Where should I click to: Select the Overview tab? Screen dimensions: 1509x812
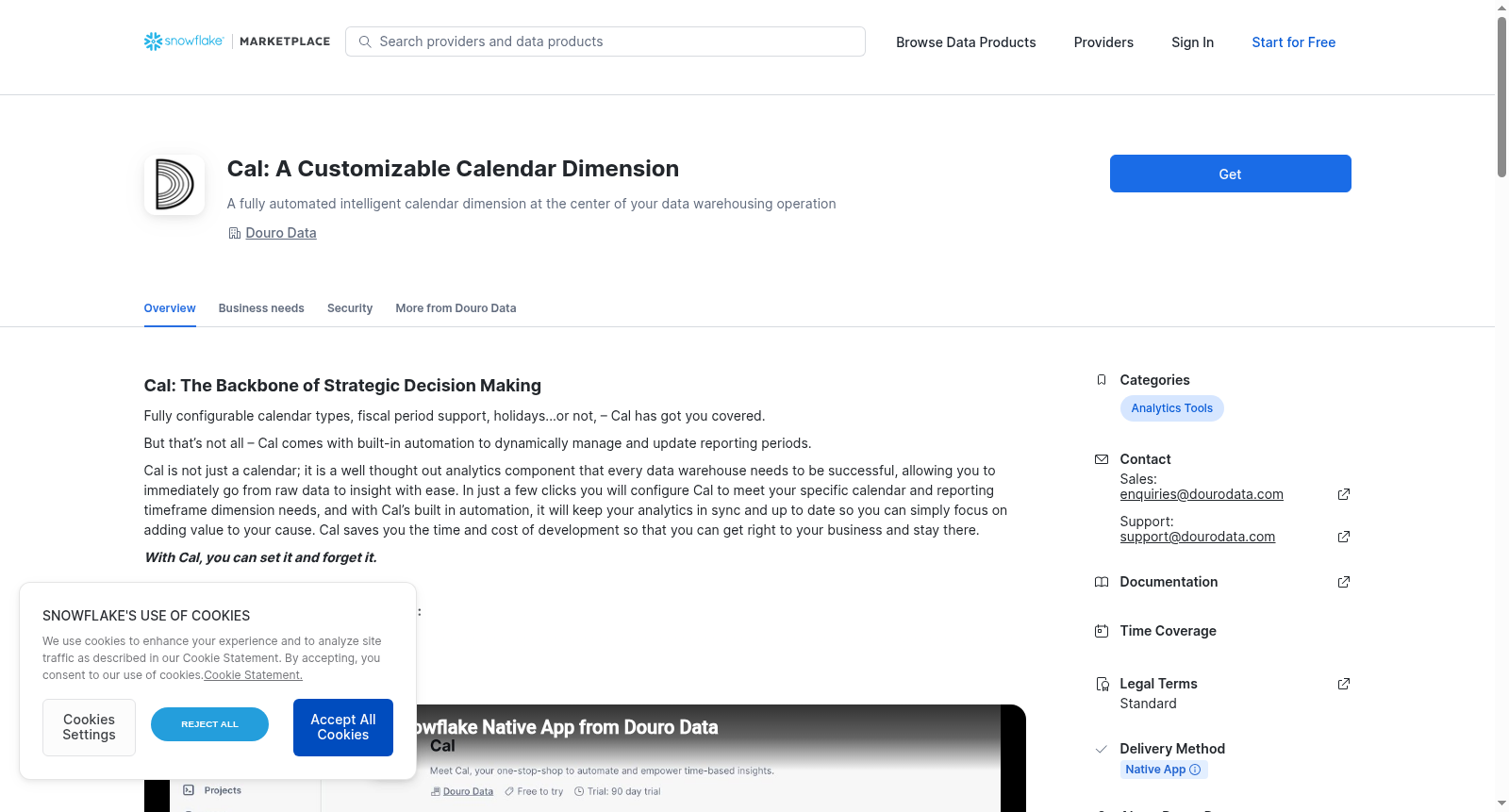click(170, 308)
